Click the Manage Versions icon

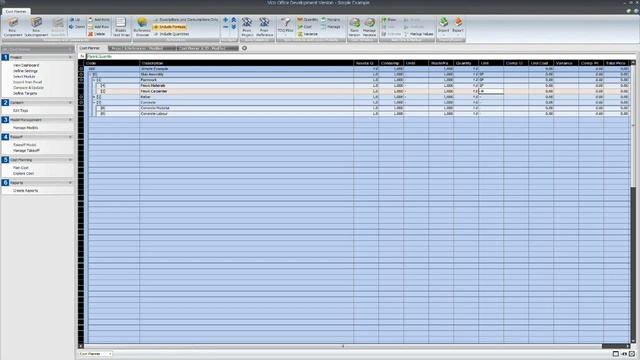click(x=369, y=27)
